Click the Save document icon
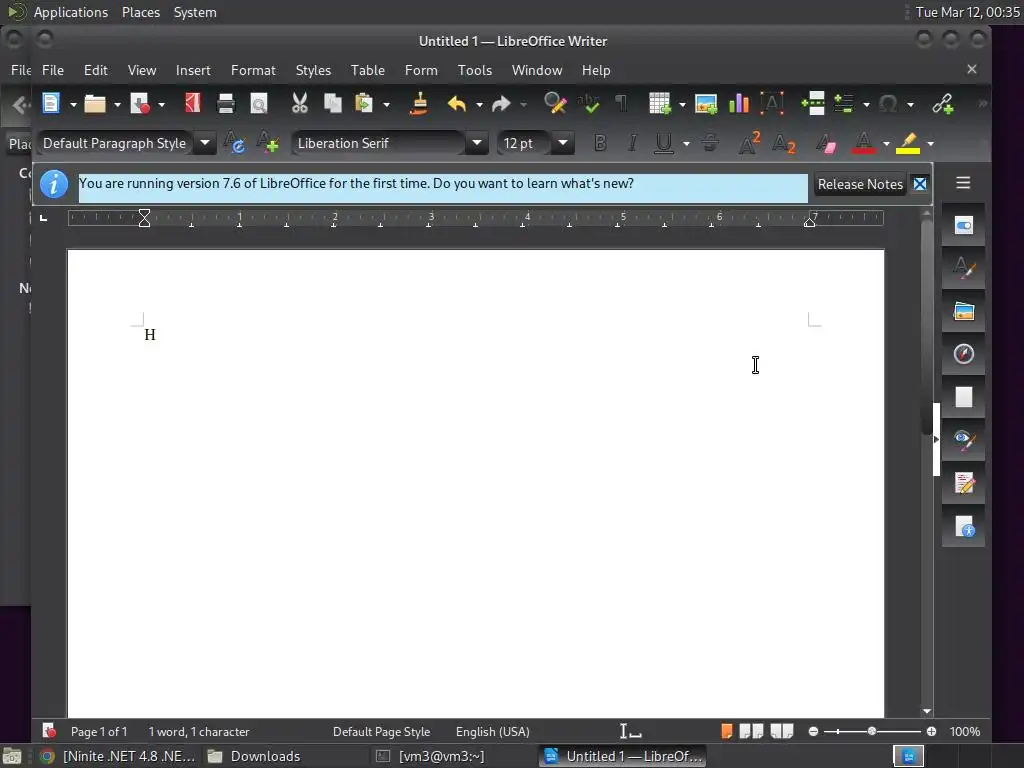The image size is (1024, 768). pos(140,103)
